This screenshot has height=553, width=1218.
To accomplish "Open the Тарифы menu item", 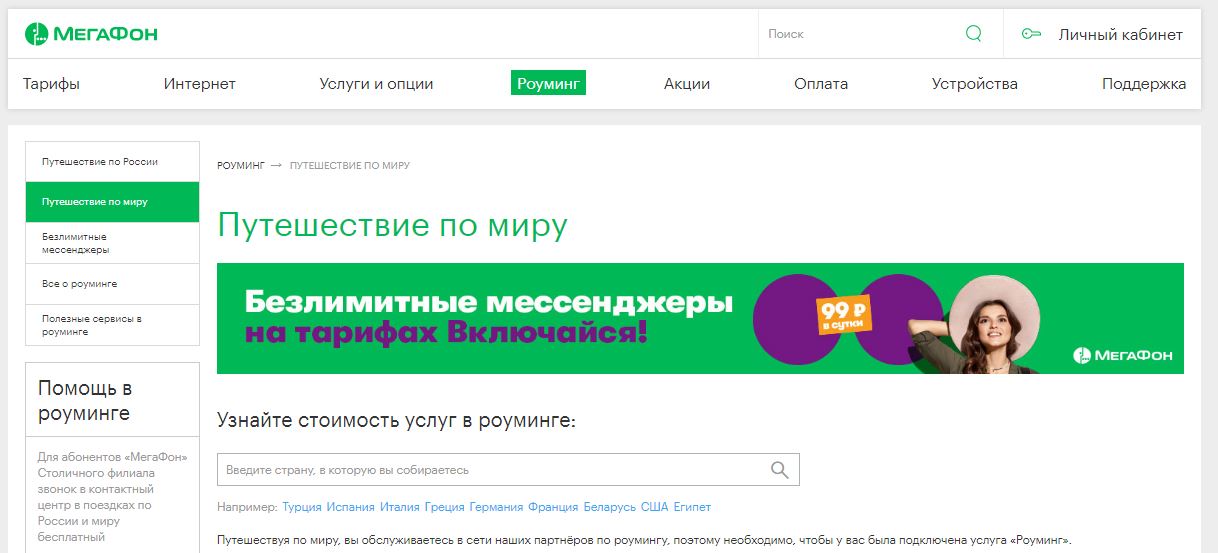I will tap(51, 84).
